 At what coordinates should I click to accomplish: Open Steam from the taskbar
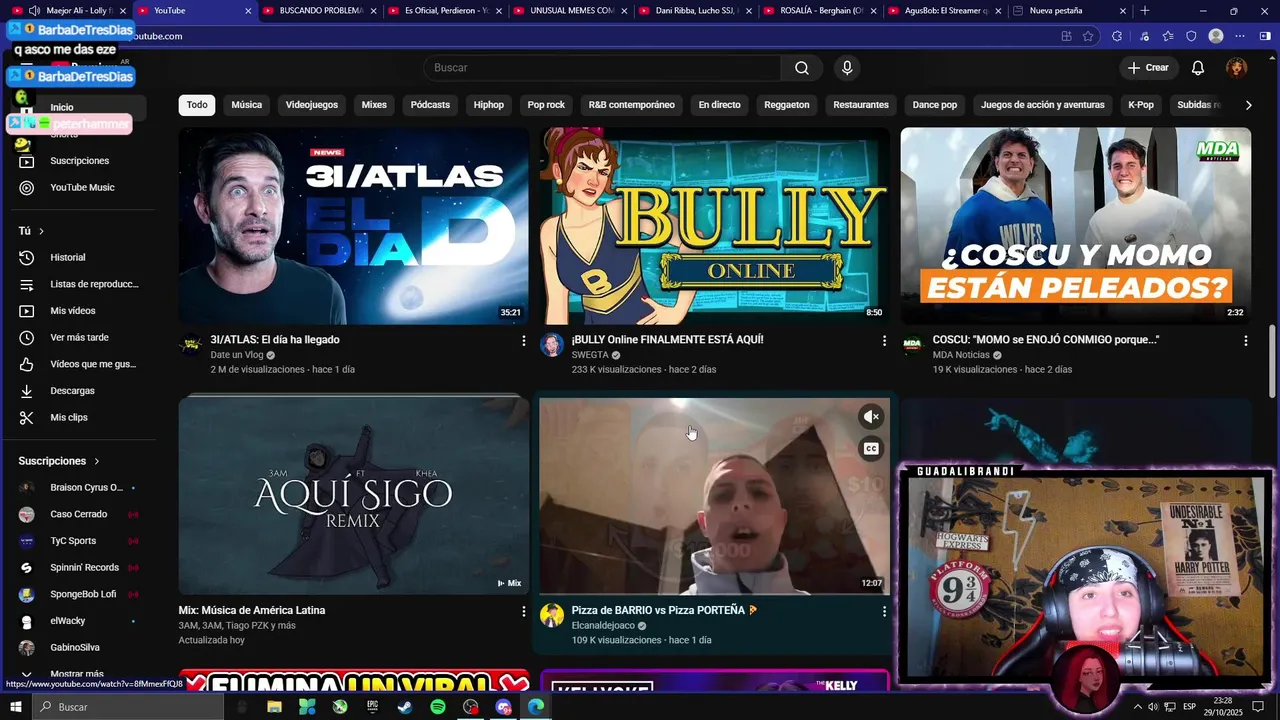click(405, 707)
